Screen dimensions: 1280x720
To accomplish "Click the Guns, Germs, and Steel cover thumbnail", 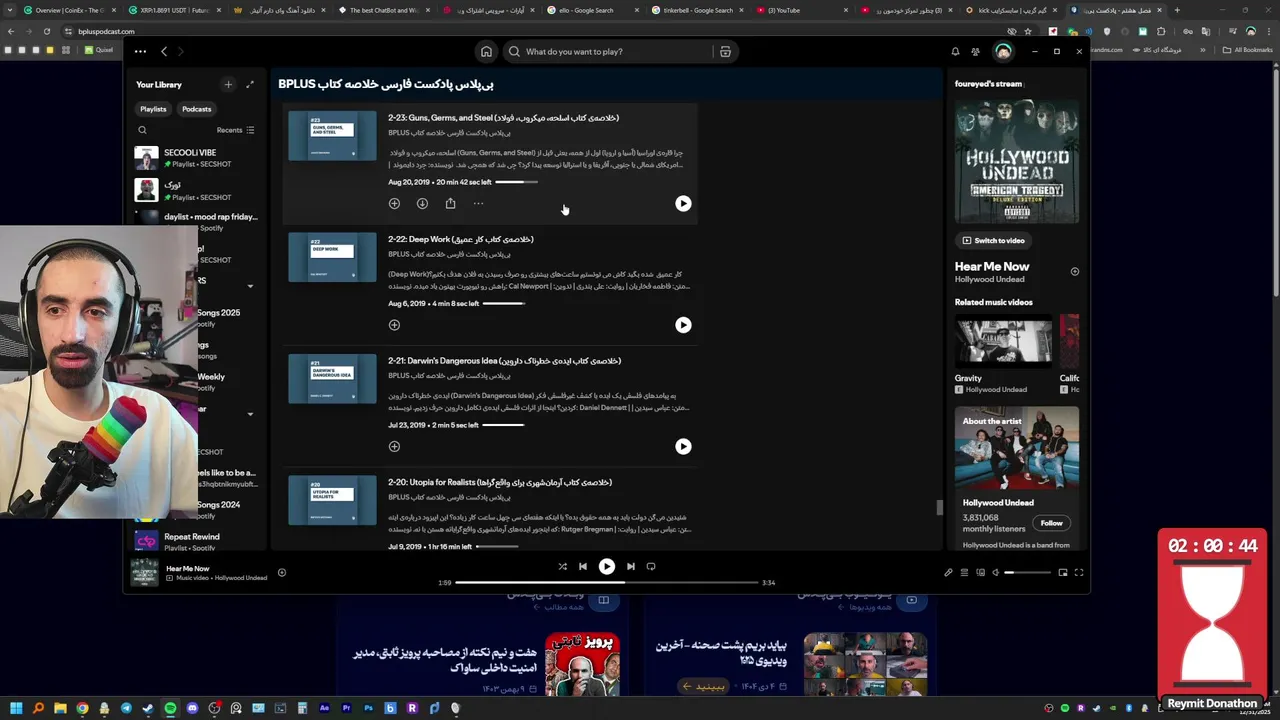I will point(332,135).
